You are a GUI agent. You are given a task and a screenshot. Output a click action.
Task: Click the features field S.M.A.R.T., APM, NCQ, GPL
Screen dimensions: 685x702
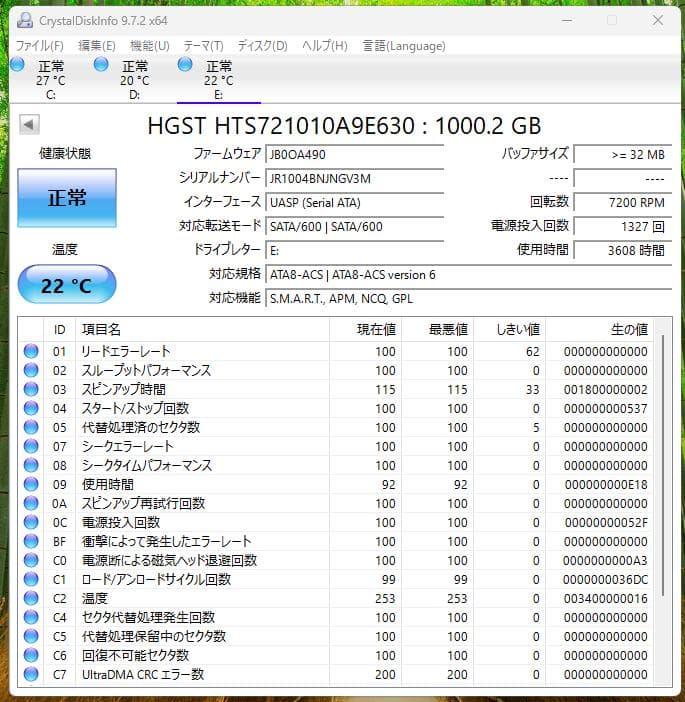click(x=469, y=298)
